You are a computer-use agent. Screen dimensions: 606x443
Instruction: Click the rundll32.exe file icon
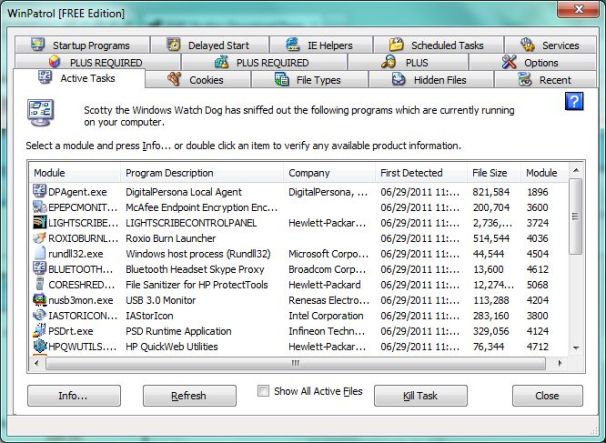click(39, 253)
